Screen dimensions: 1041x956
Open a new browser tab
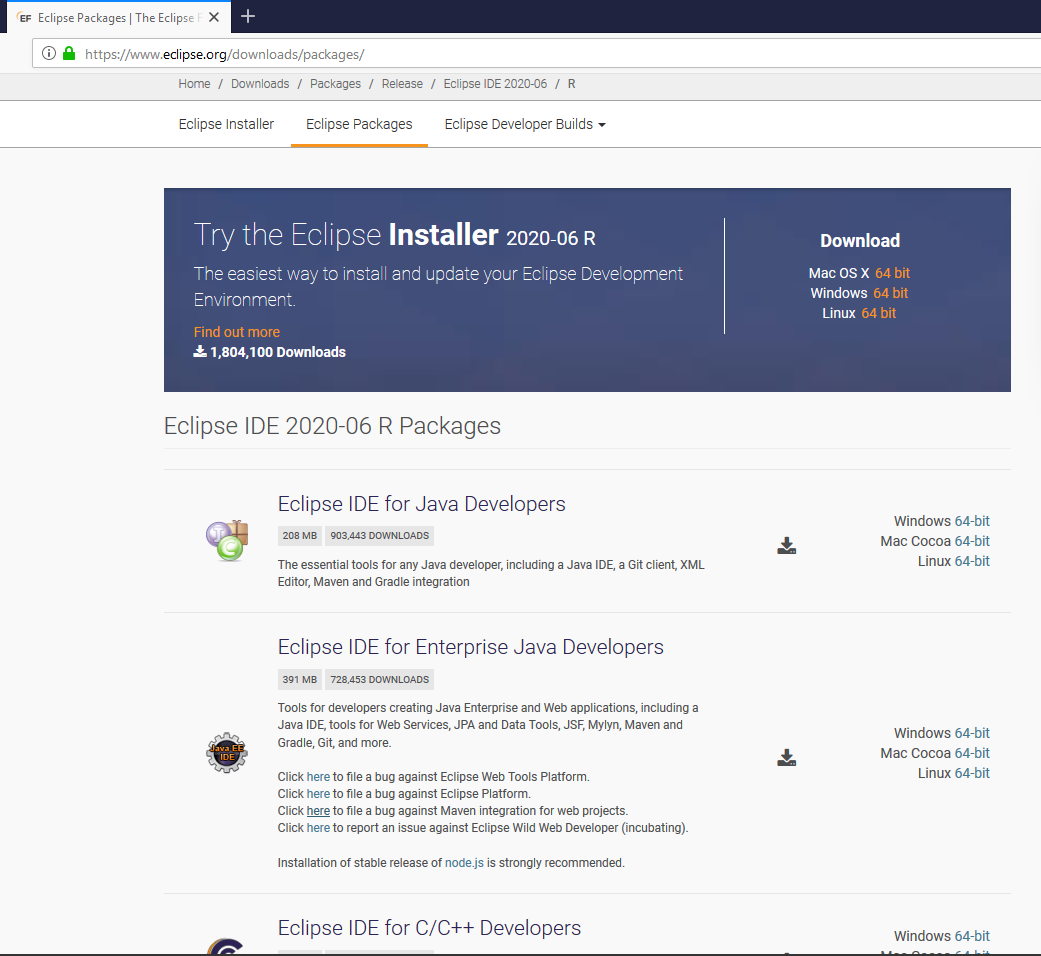[247, 16]
